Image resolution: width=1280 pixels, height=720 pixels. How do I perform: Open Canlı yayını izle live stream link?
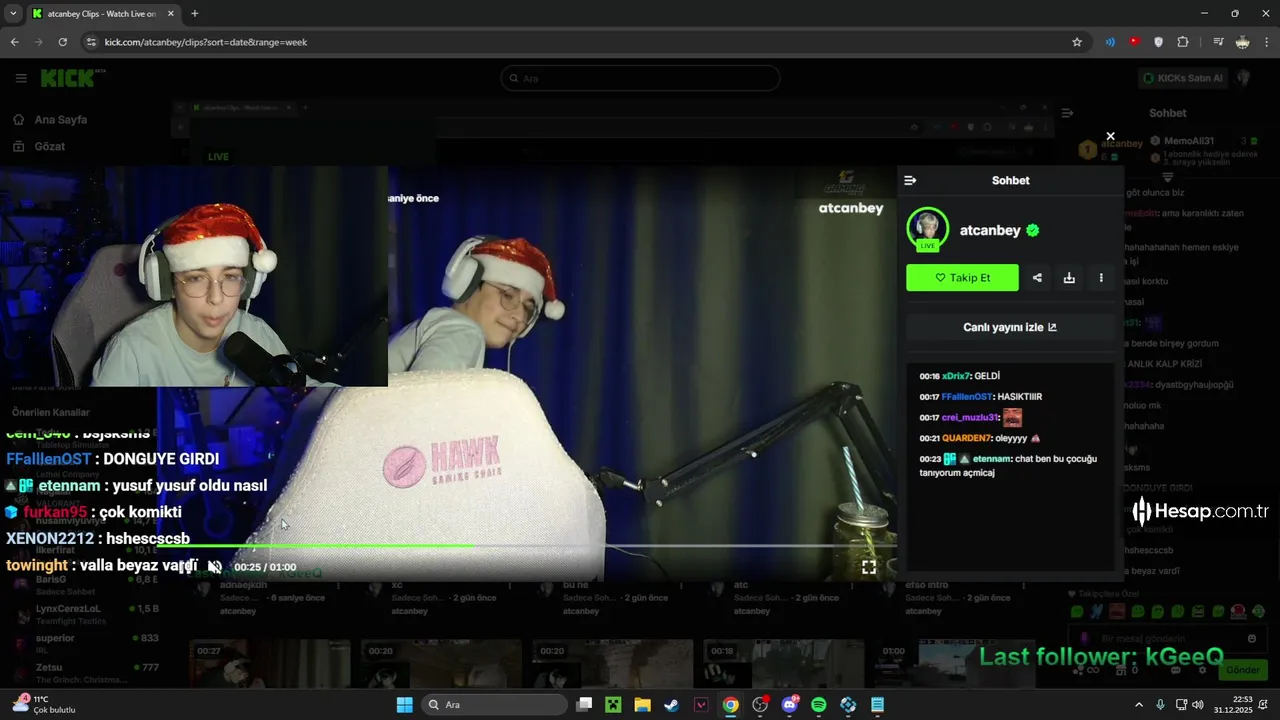point(1010,327)
